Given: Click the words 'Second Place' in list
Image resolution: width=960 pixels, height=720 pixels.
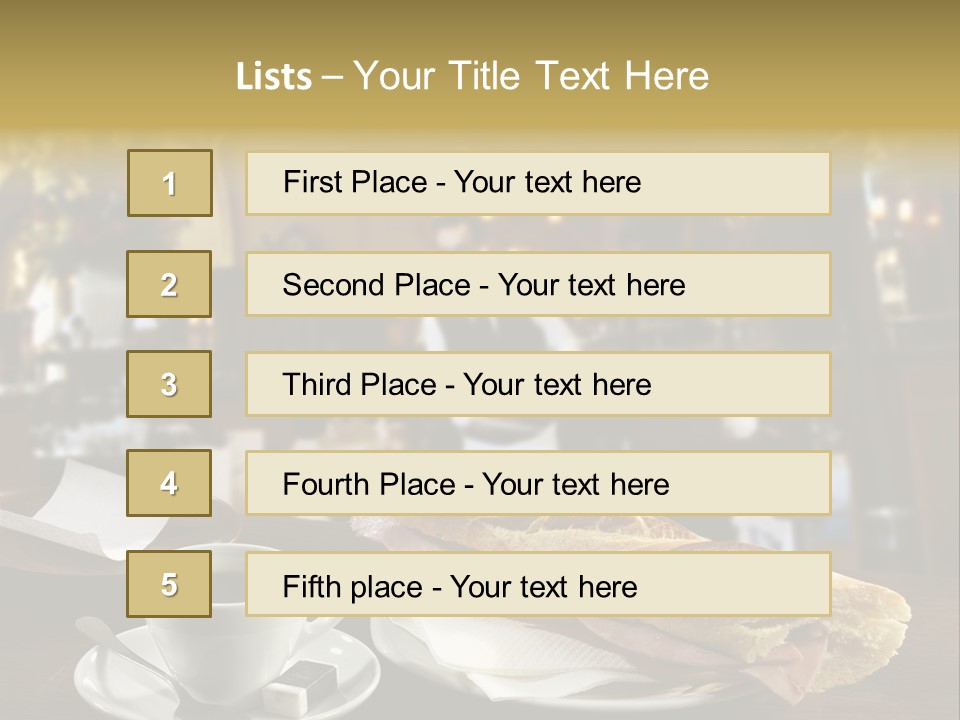Looking at the screenshot, I should (377, 285).
